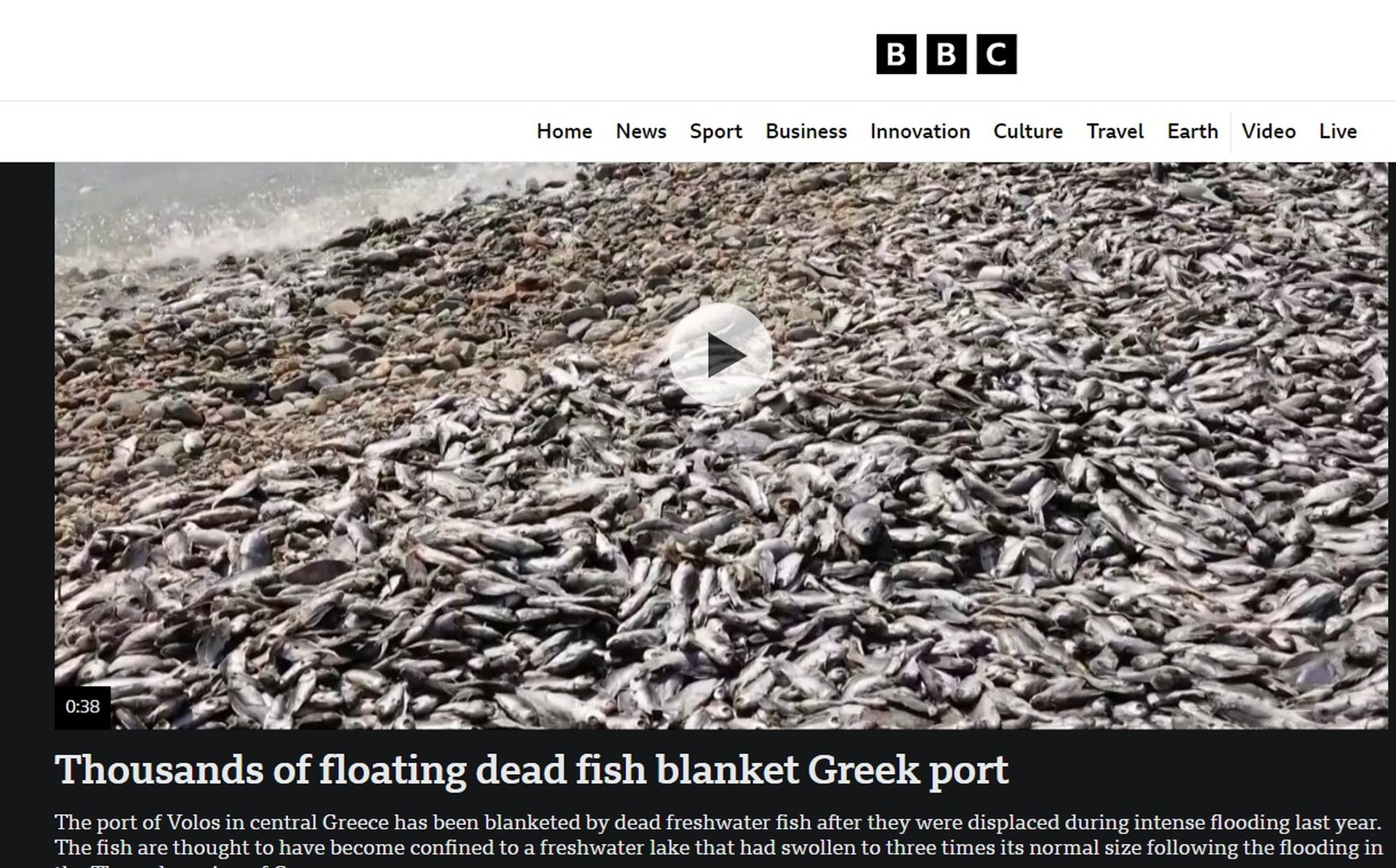Image resolution: width=1396 pixels, height=868 pixels.
Task: Click the 0:38 video duration badge
Action: click(x=83, y=707)
